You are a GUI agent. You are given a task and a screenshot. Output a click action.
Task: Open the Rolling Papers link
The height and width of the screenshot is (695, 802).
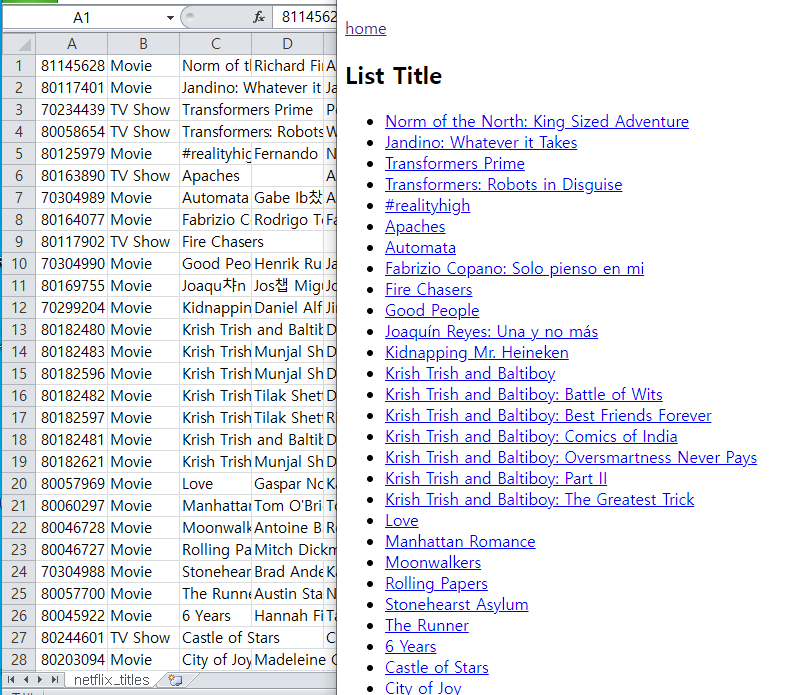[x=436, y=583]
